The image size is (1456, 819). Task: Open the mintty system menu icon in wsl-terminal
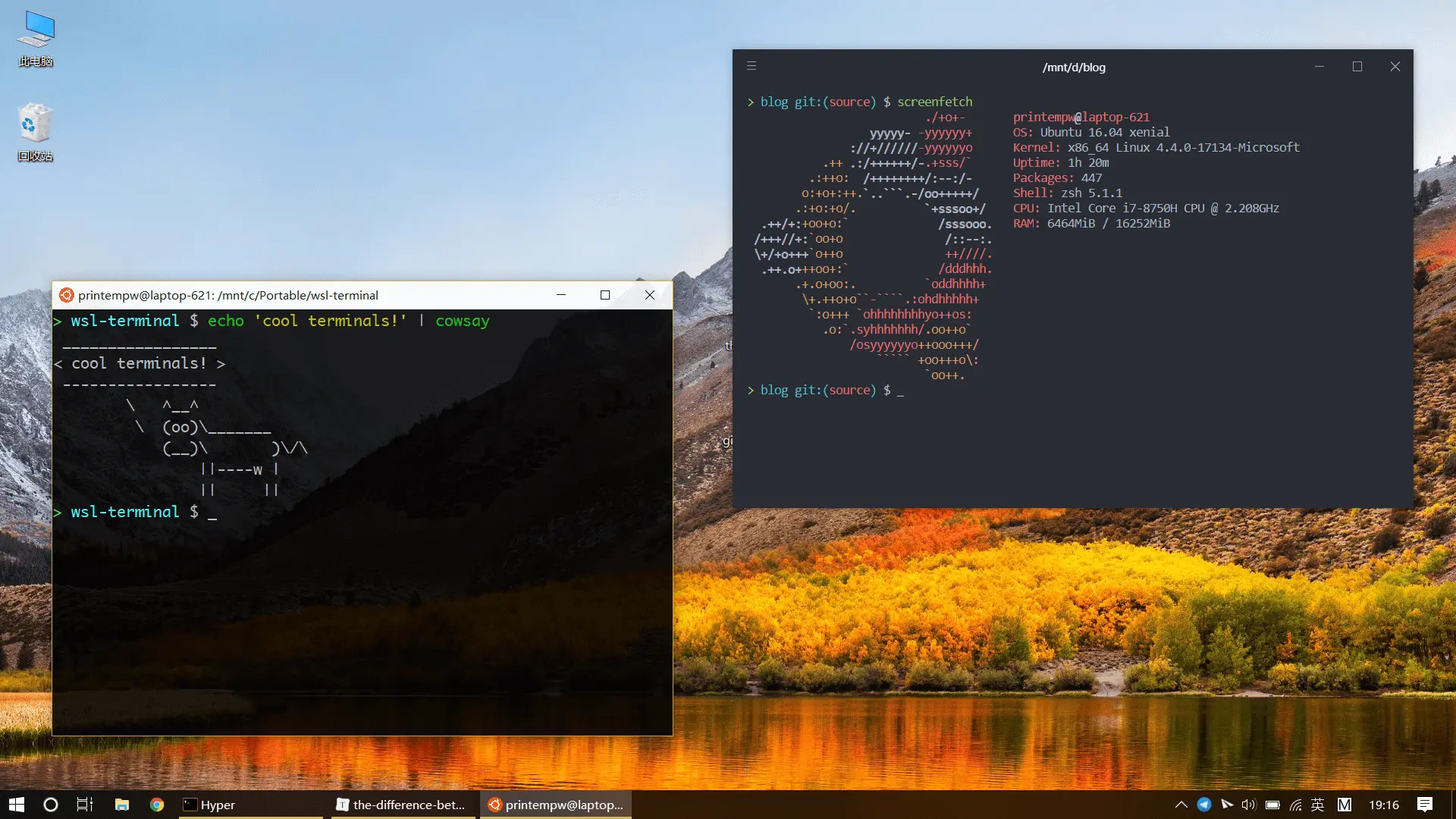tap(67, 295)
